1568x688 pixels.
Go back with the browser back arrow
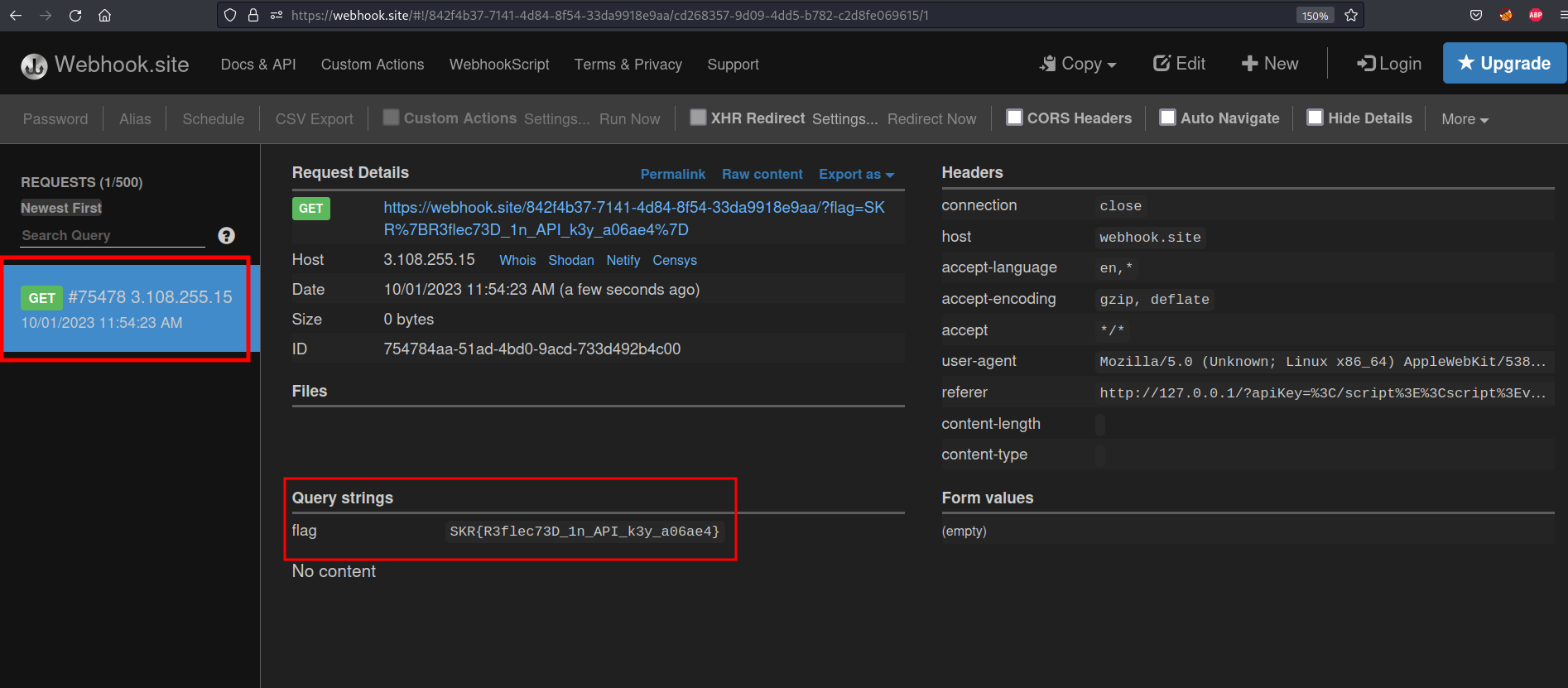(16, 15)
